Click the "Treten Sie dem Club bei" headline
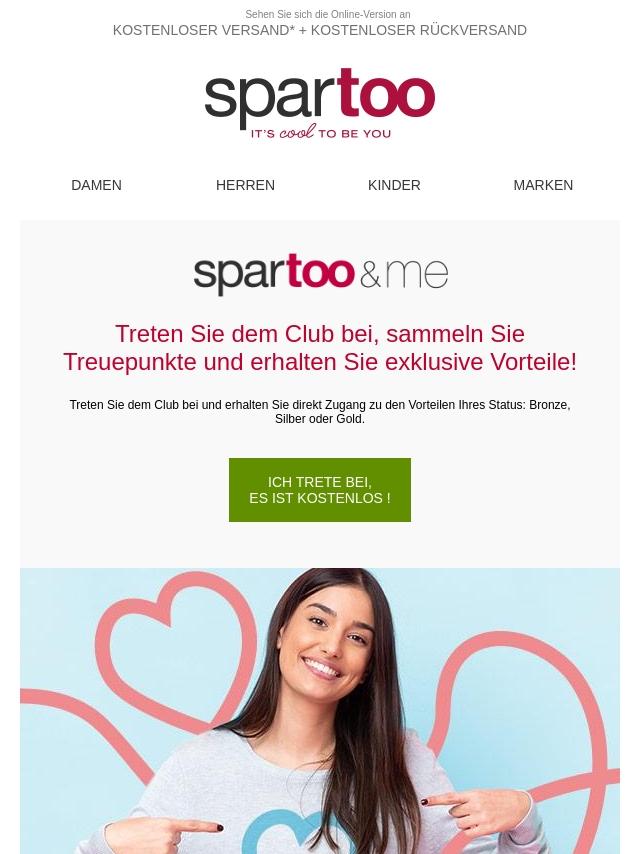This screenshot has width=640, height=854. click(x=320, y=348)
